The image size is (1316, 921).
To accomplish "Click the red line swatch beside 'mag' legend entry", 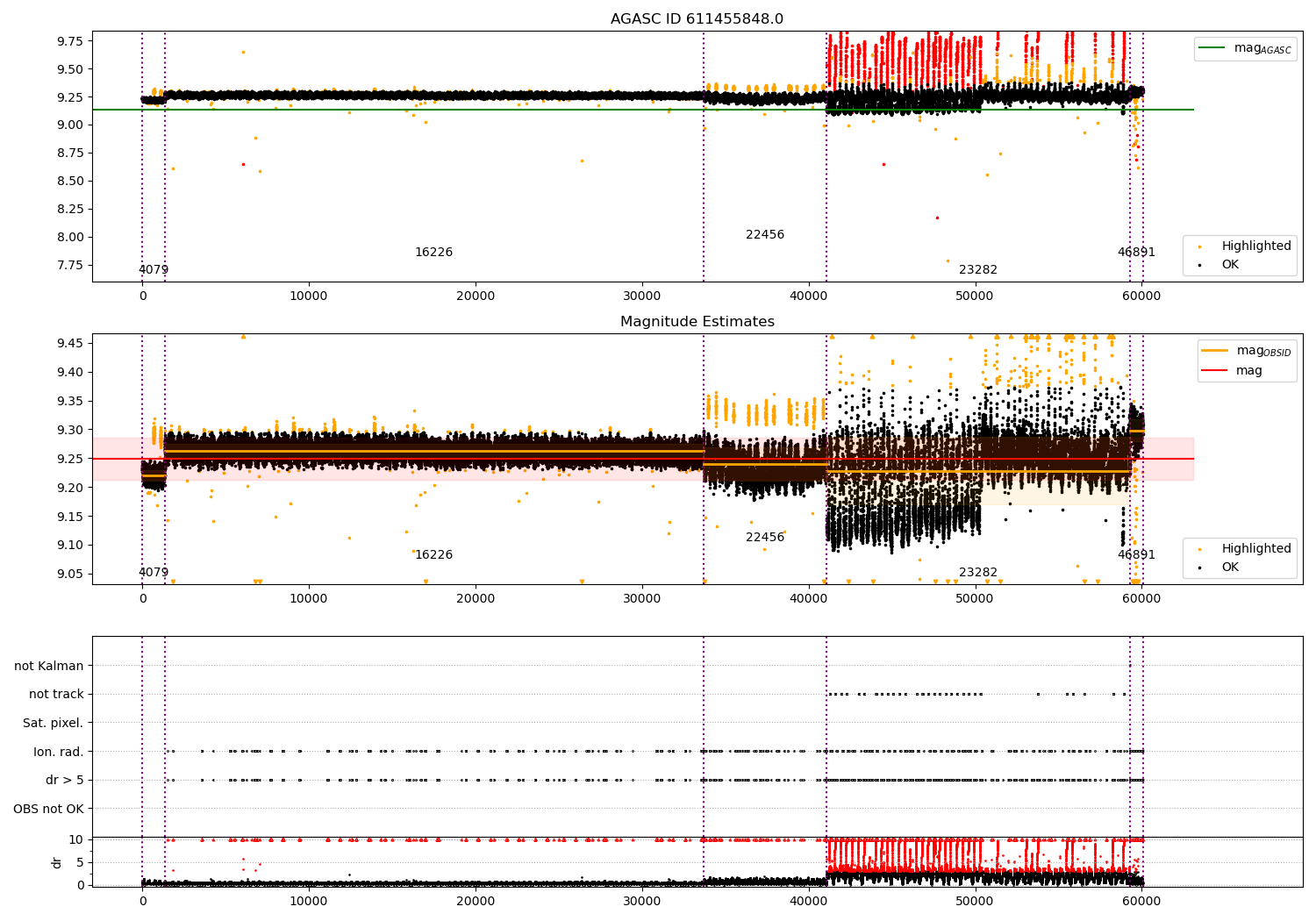I will [1215, 371].
